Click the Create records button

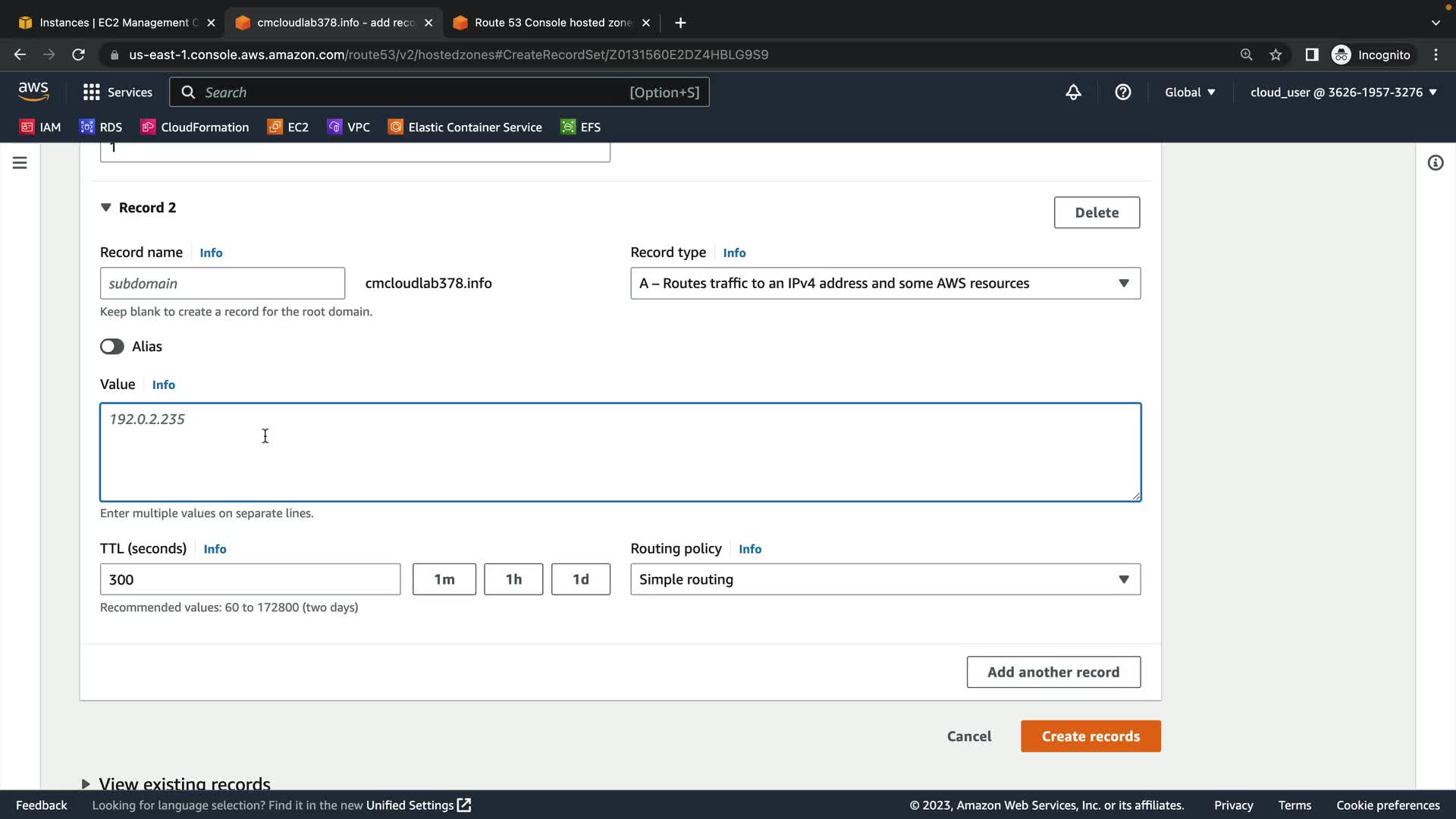[x=1090, y=736]
